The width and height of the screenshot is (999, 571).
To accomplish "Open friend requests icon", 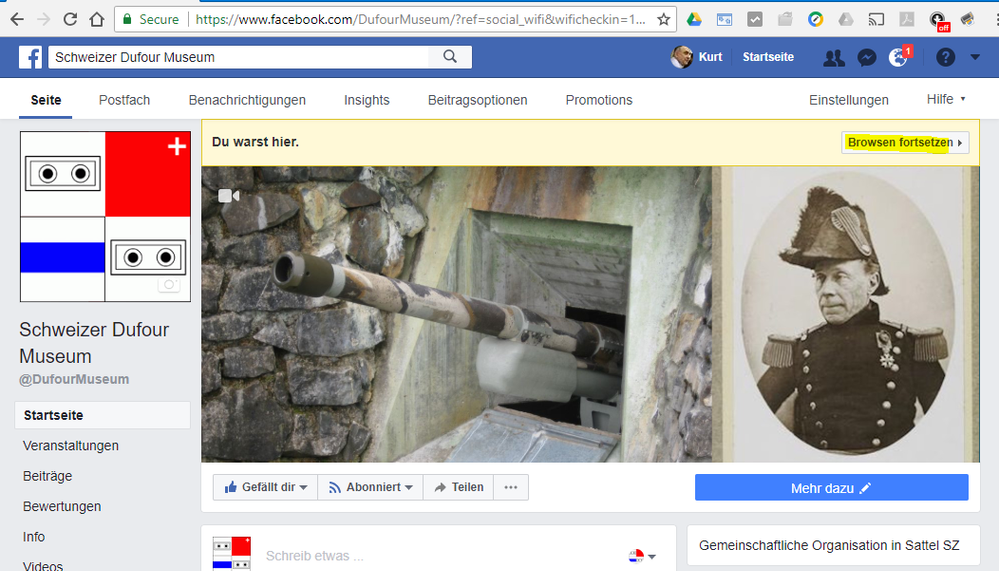I will click(x=834, y=58).
